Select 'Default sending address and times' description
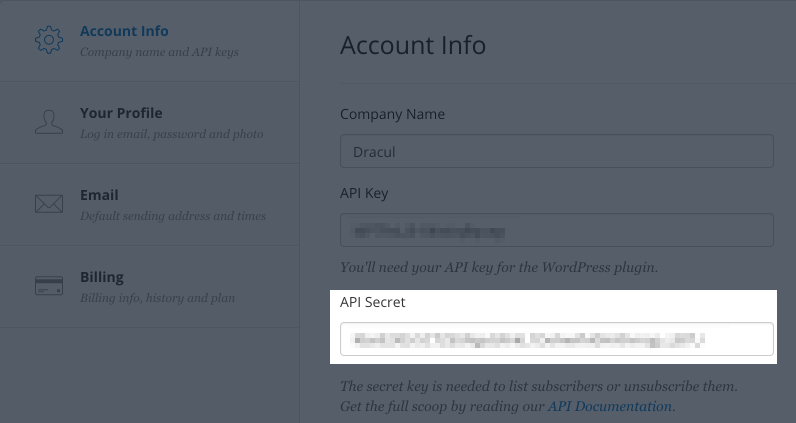This screenshot has width=796, height=423. pos(173,216)
